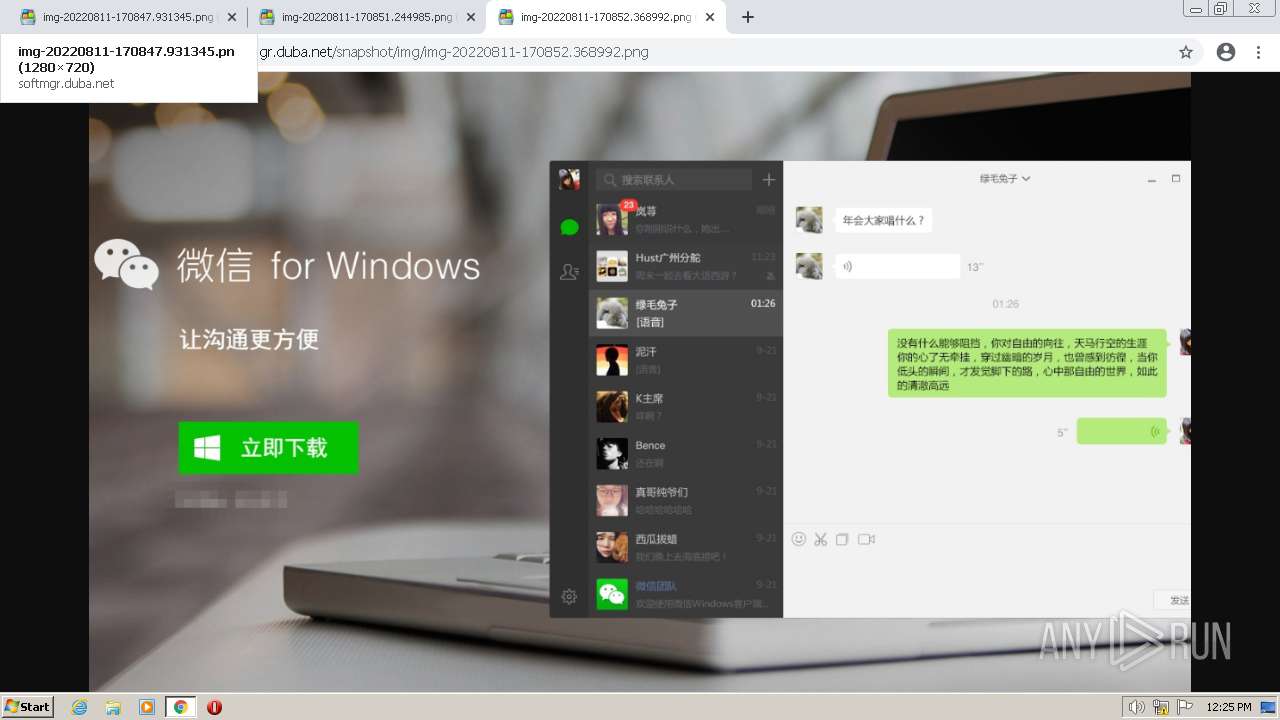Click the network tray icon
The height and width of the screenshot is (720, 1280).
pos(1161,707)
